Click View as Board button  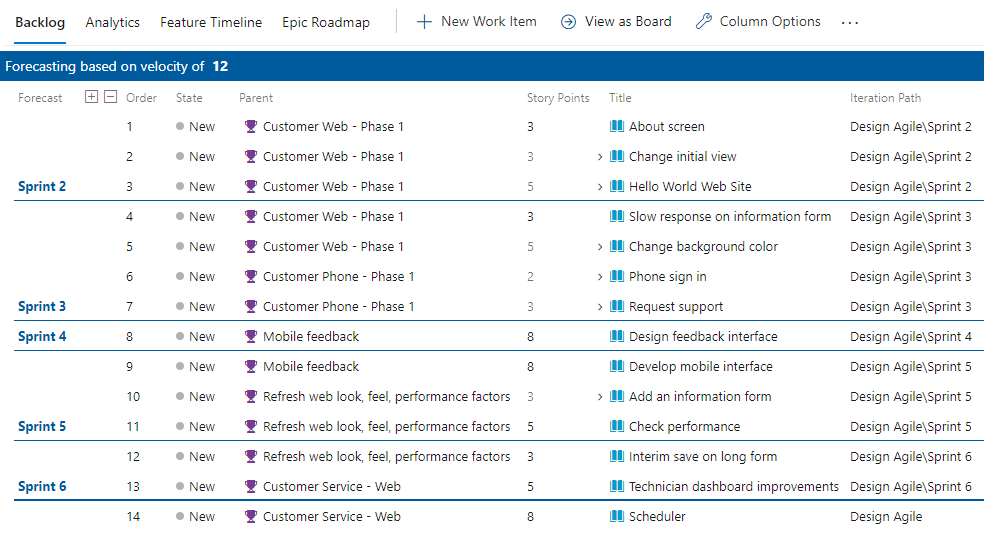616,22
